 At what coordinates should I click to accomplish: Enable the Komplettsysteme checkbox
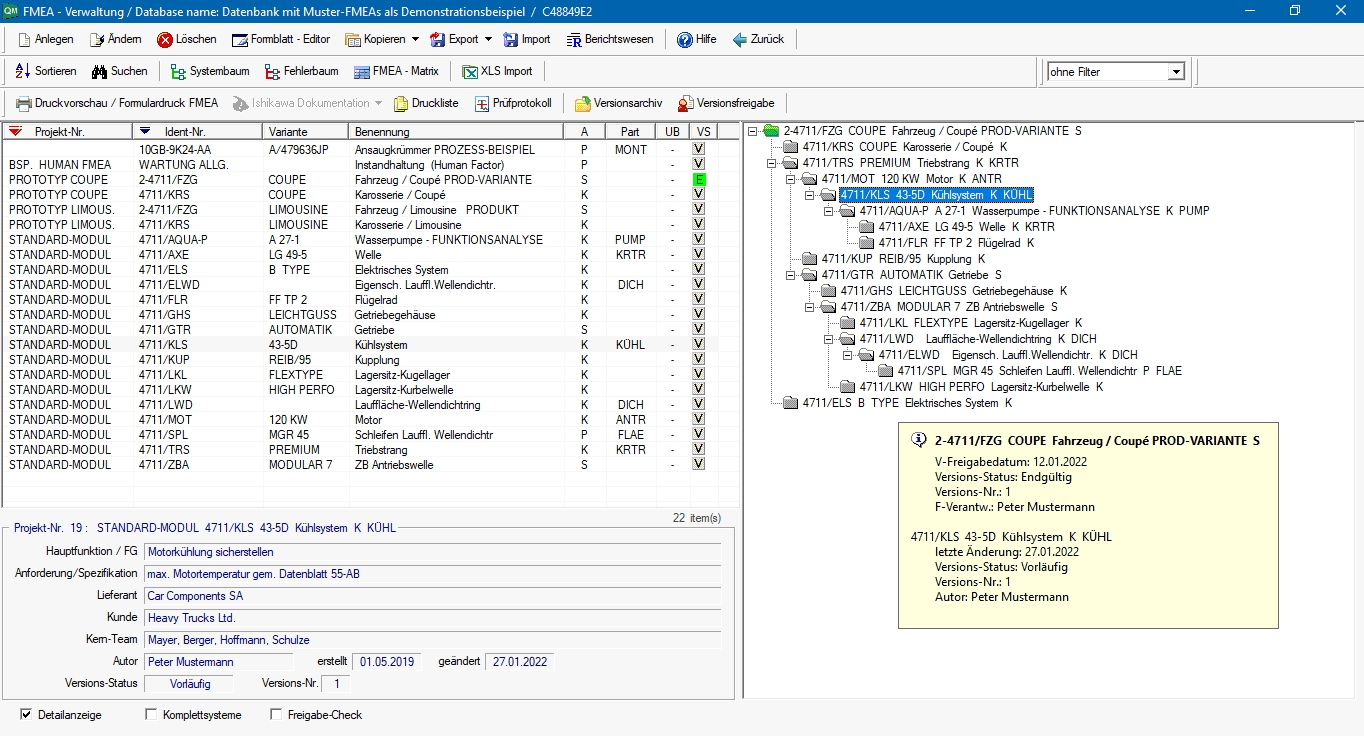coord(151,715)
